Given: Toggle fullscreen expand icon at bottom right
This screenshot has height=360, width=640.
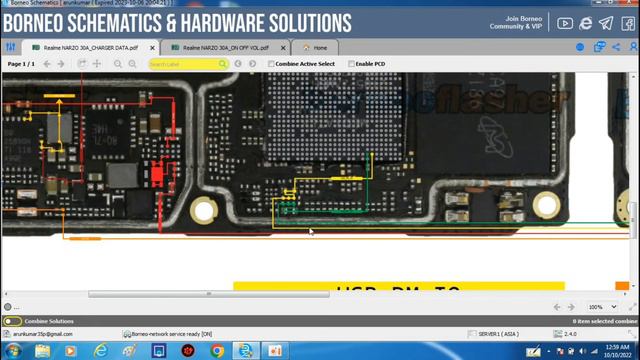Looking at the screenshot, I should [x=633, y=307].
